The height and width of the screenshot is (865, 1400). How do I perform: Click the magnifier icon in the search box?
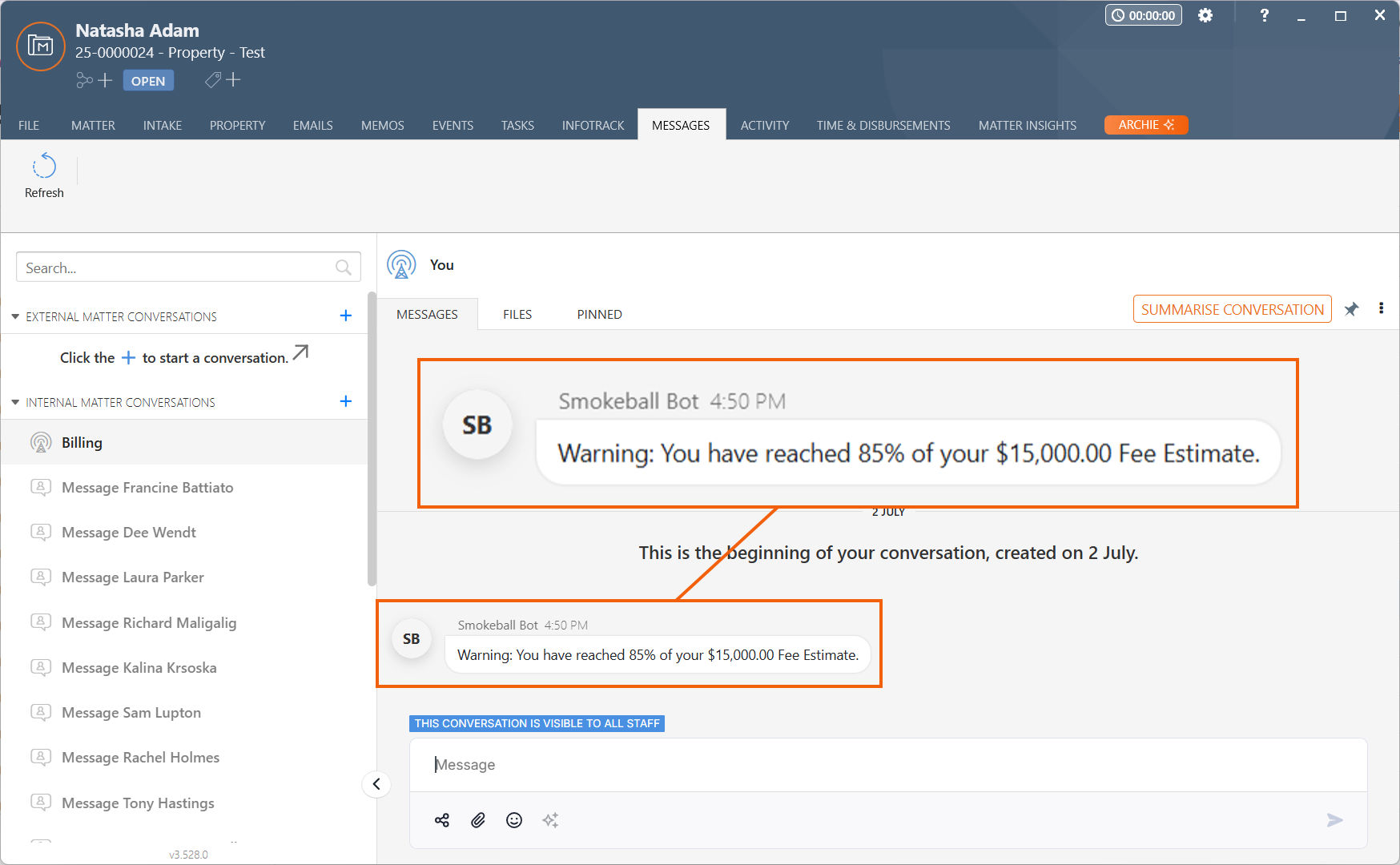tap(344, 268)
